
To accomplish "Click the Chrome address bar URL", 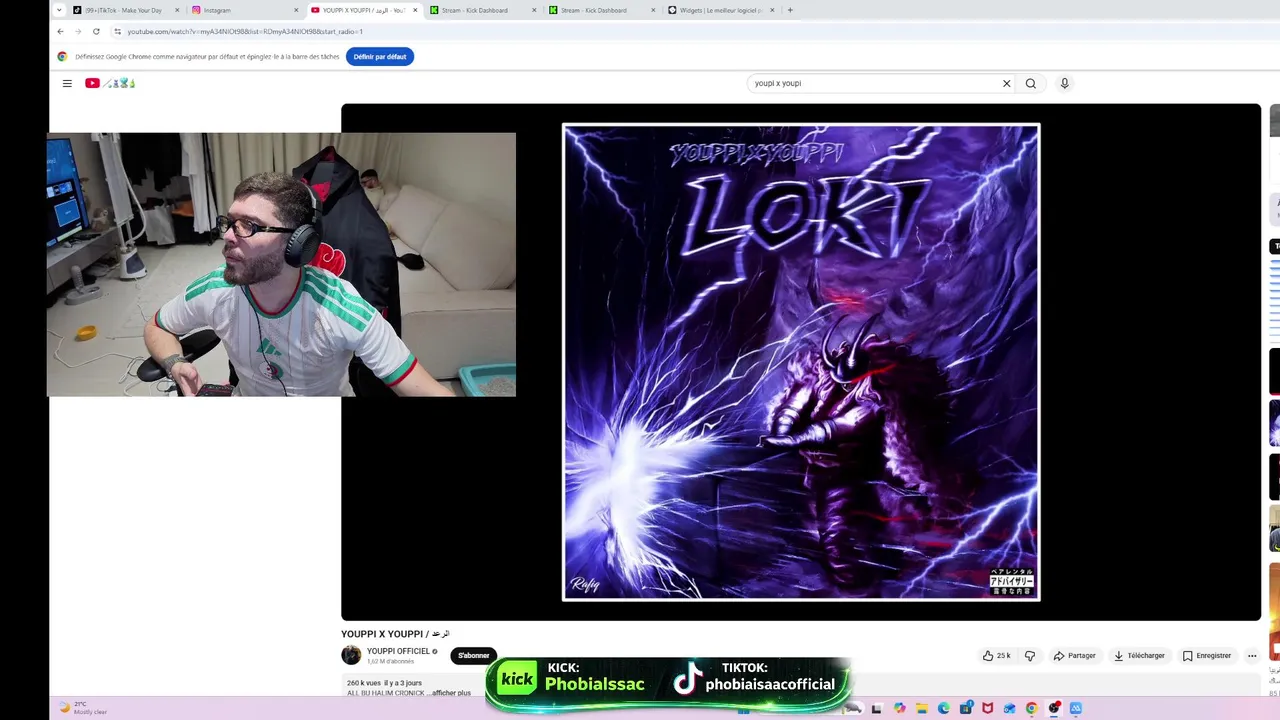I will (245, 31).
